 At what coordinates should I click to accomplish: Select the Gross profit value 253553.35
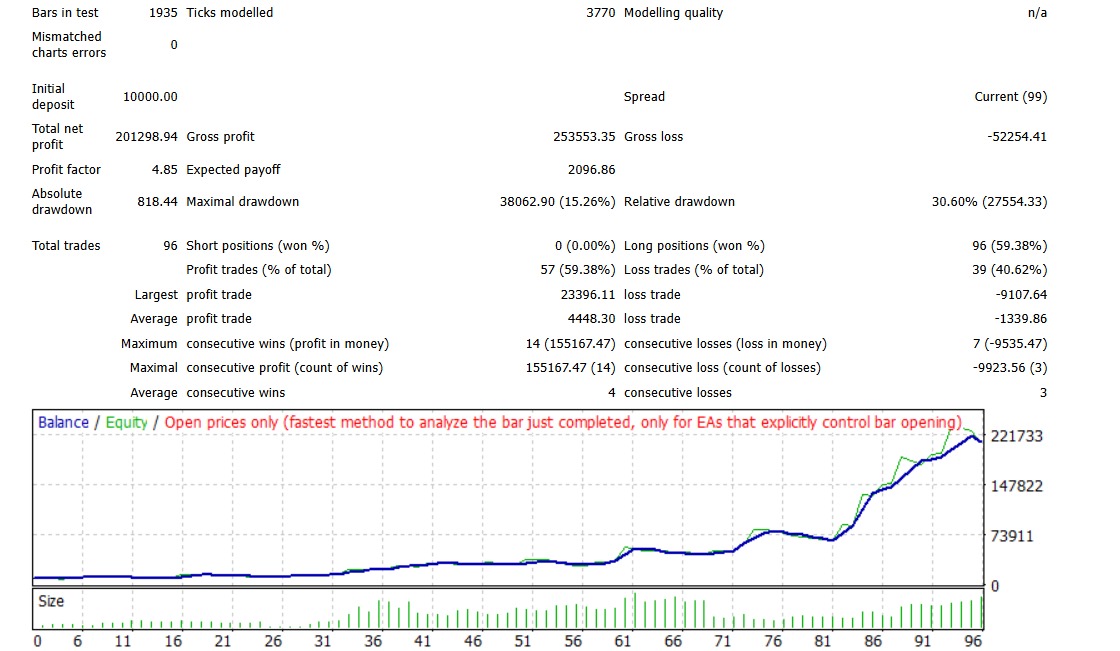coord(584,136)
